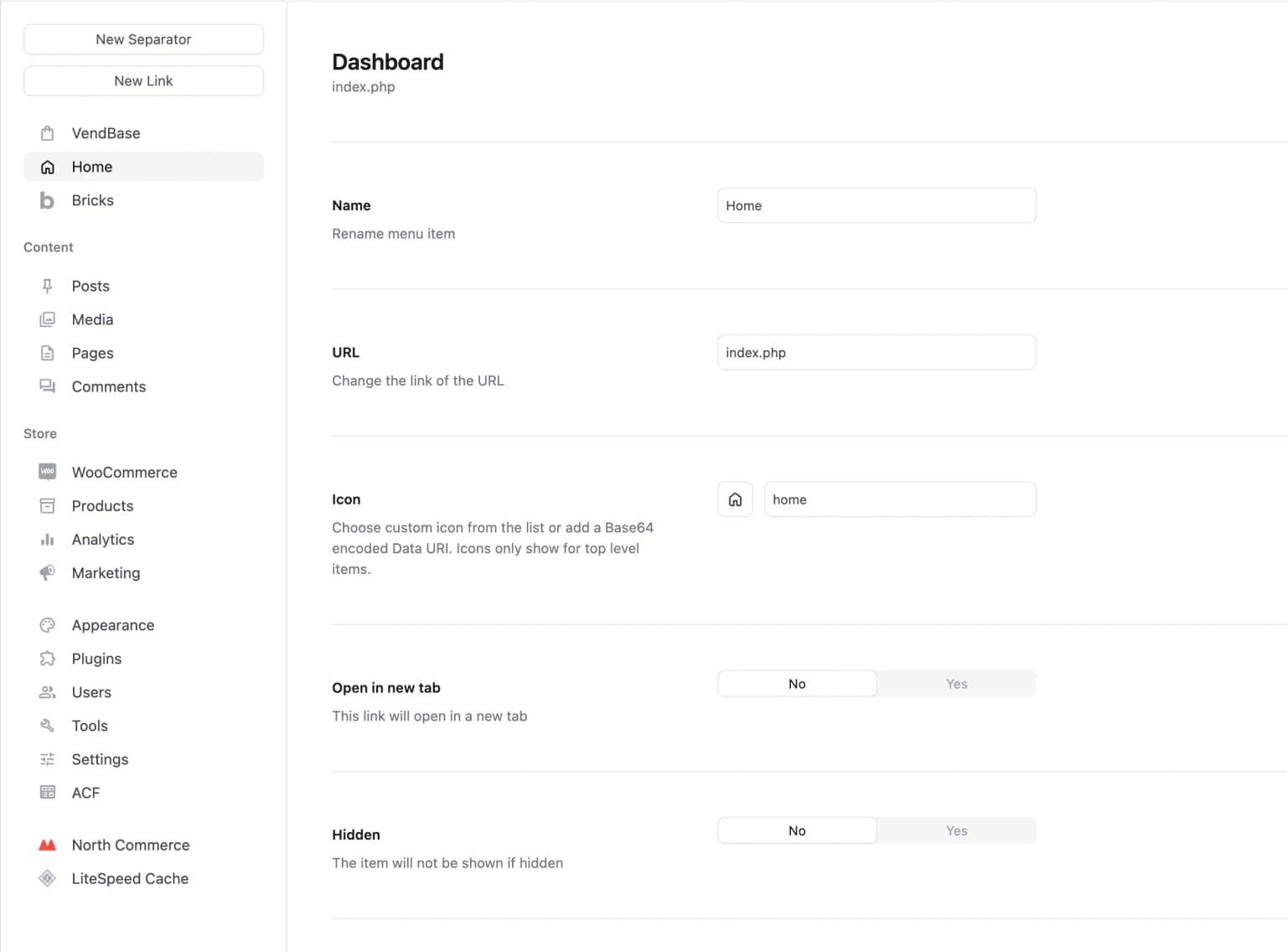
Task: Click the Media library icon
Action: point(47,319)
